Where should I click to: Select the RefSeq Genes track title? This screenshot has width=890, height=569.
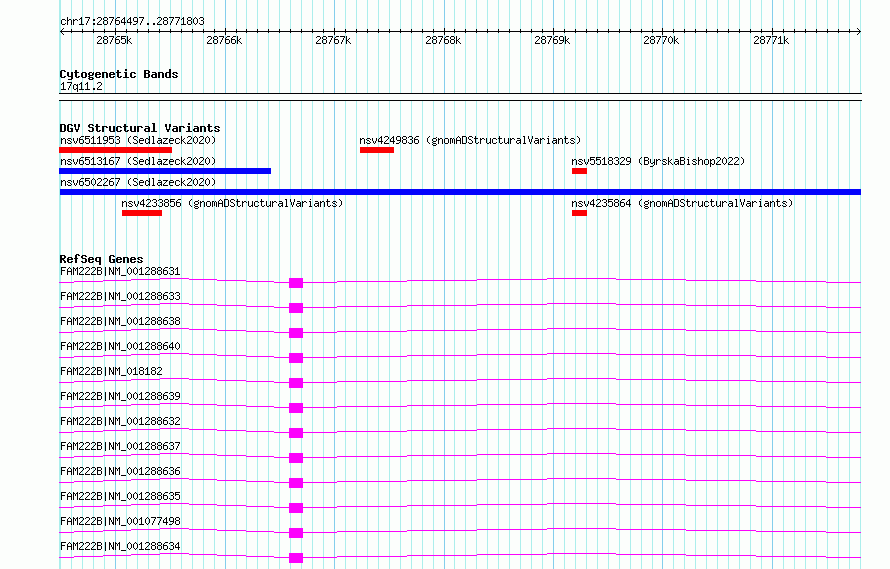click(101, 259)
